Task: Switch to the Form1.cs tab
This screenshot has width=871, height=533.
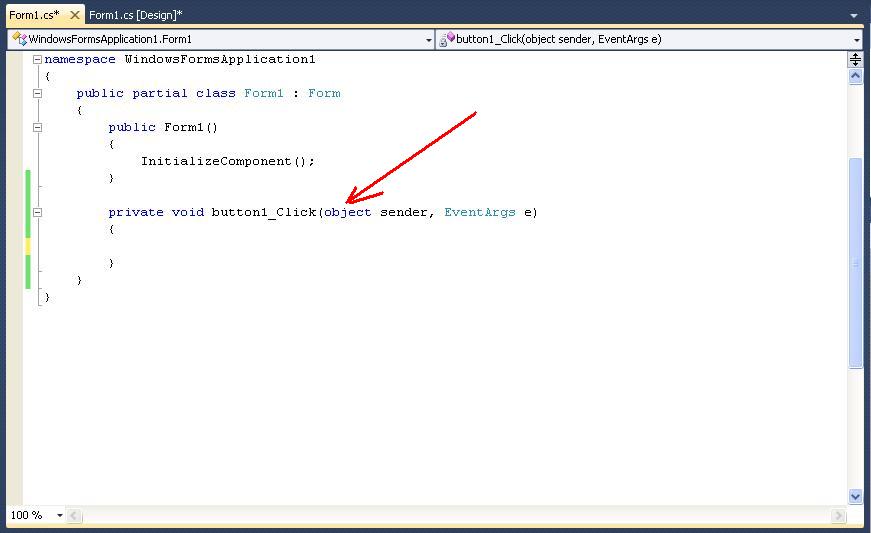Action: pyautogui.click(x=34, y=15)
